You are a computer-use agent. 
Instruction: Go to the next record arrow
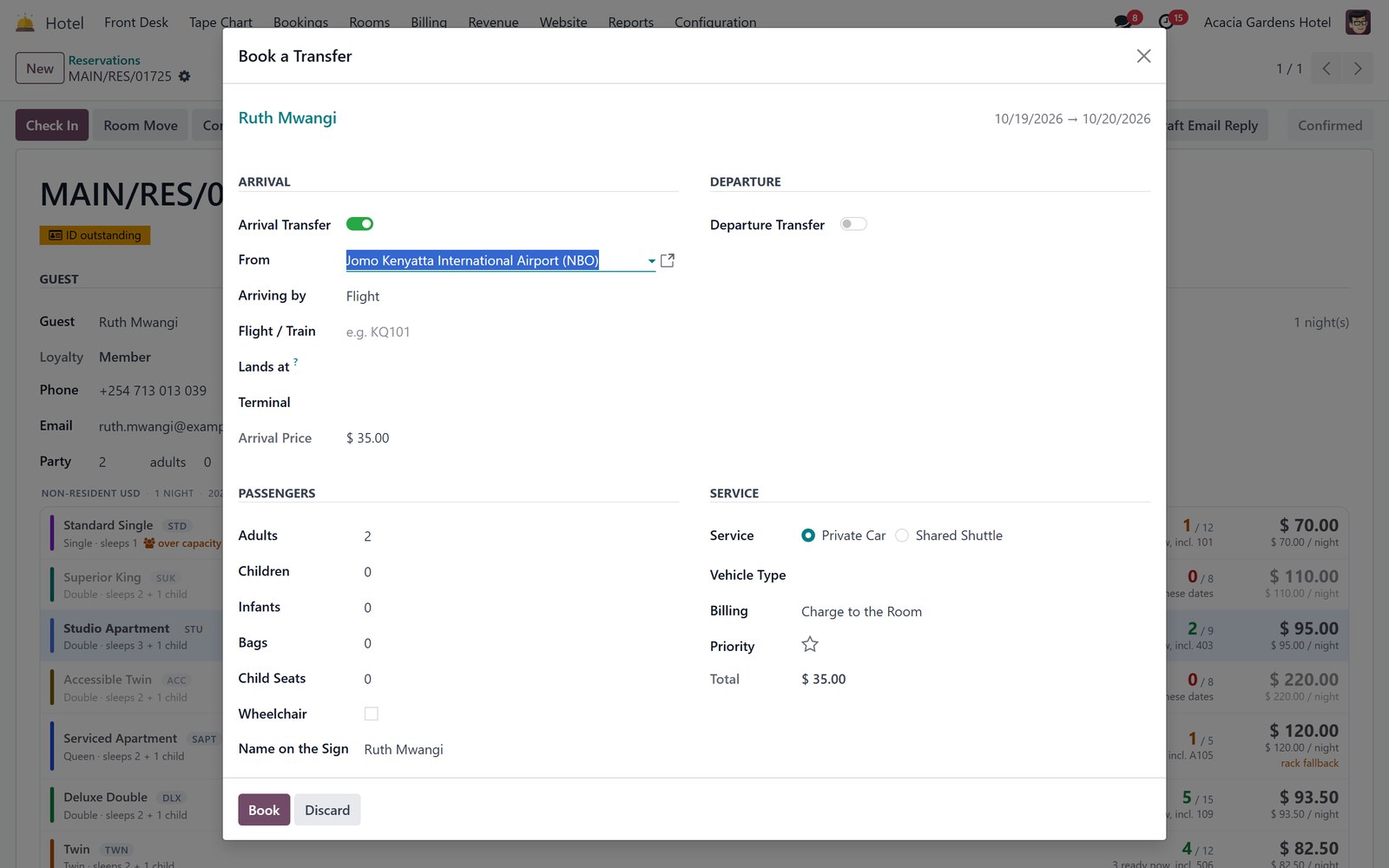pyautogui.click(x=1358, y=69)
